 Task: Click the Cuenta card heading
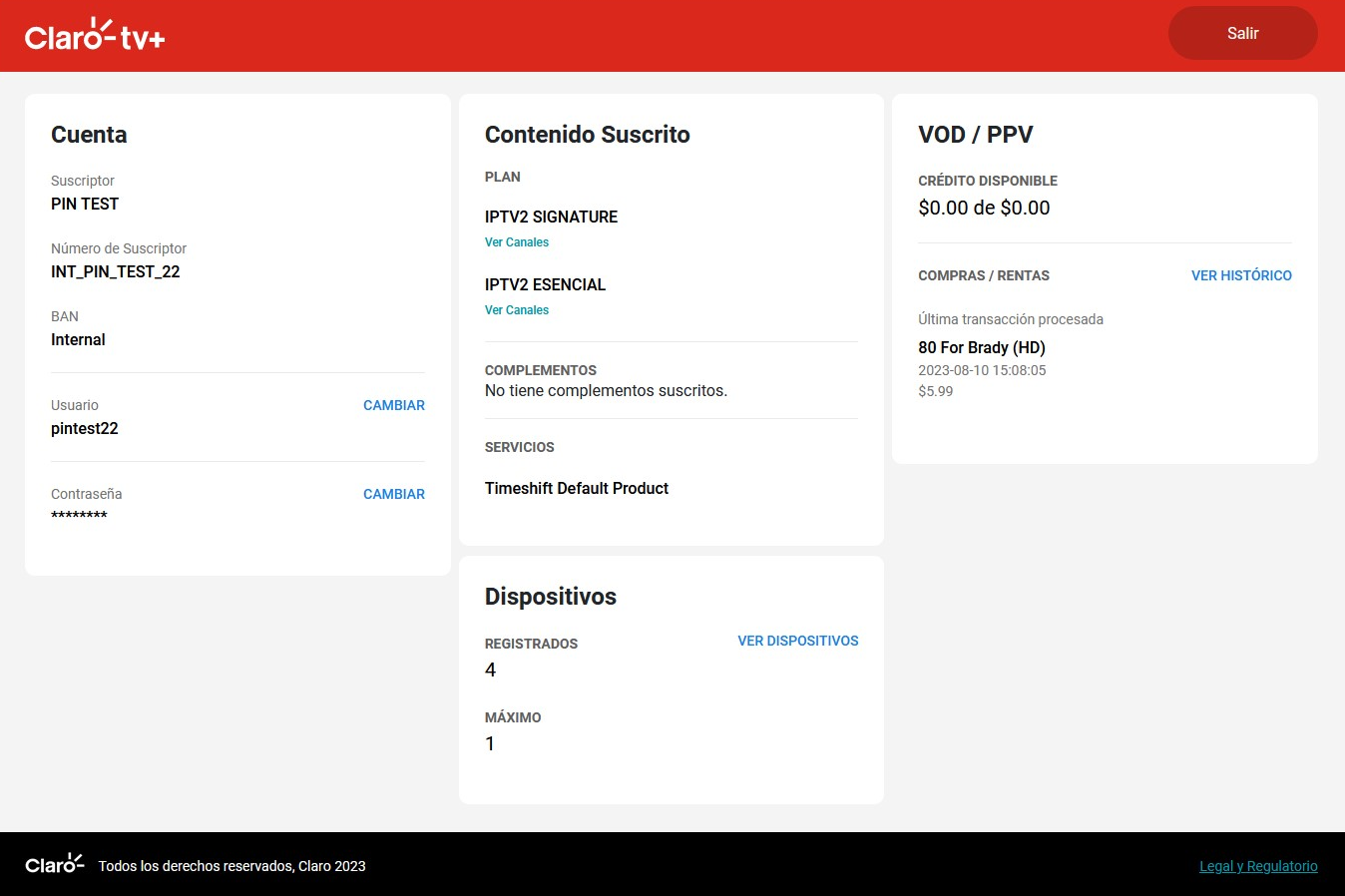(x=89, y=135)
